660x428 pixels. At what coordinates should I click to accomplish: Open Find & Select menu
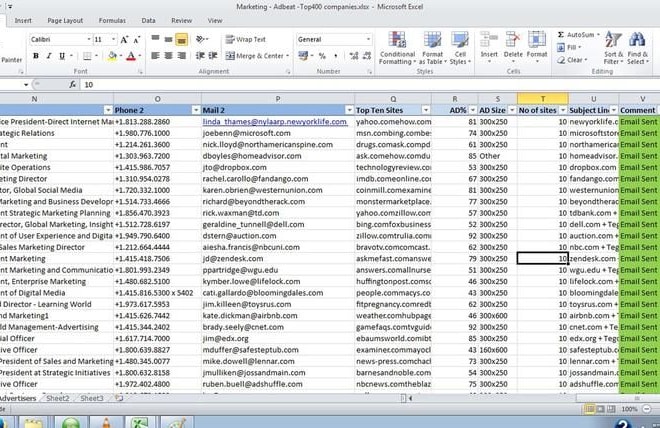(x=638, y=48)
